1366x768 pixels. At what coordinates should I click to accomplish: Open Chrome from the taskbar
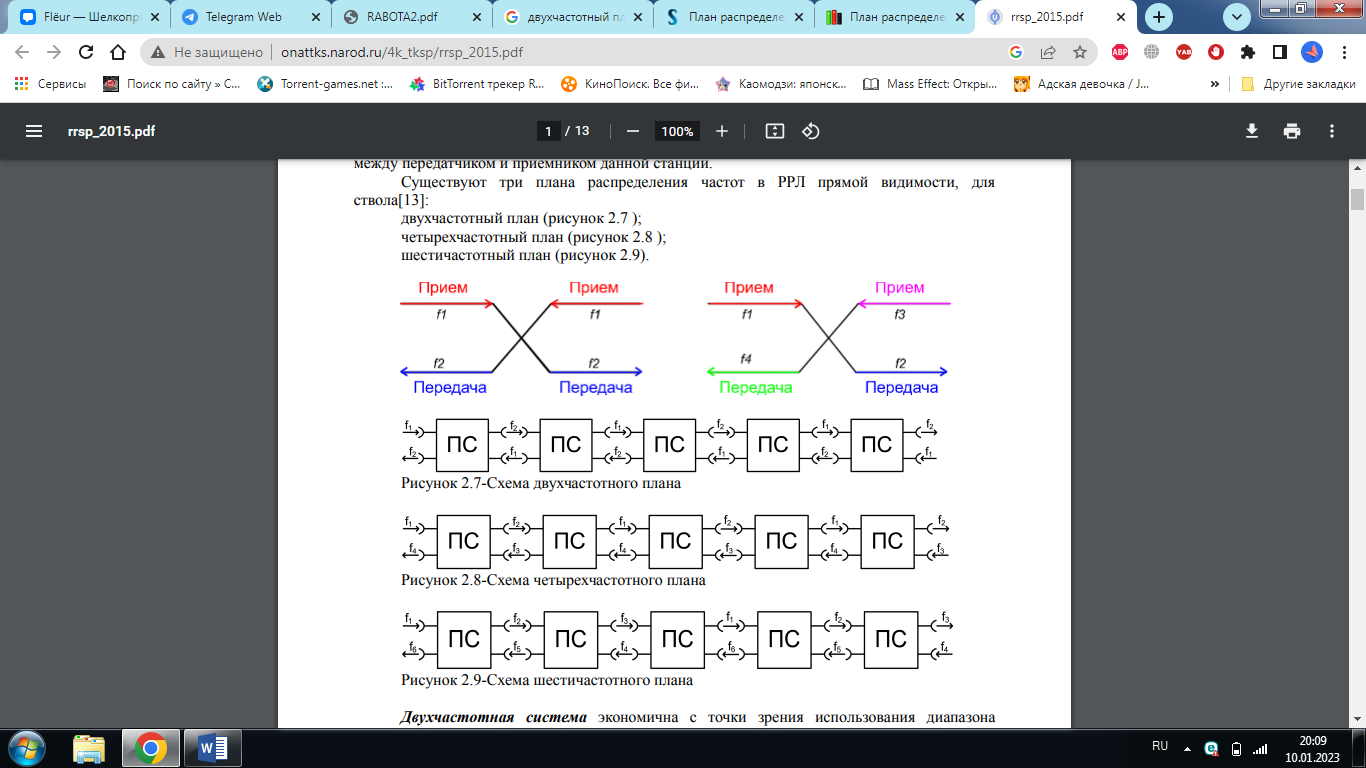[150, 747]
